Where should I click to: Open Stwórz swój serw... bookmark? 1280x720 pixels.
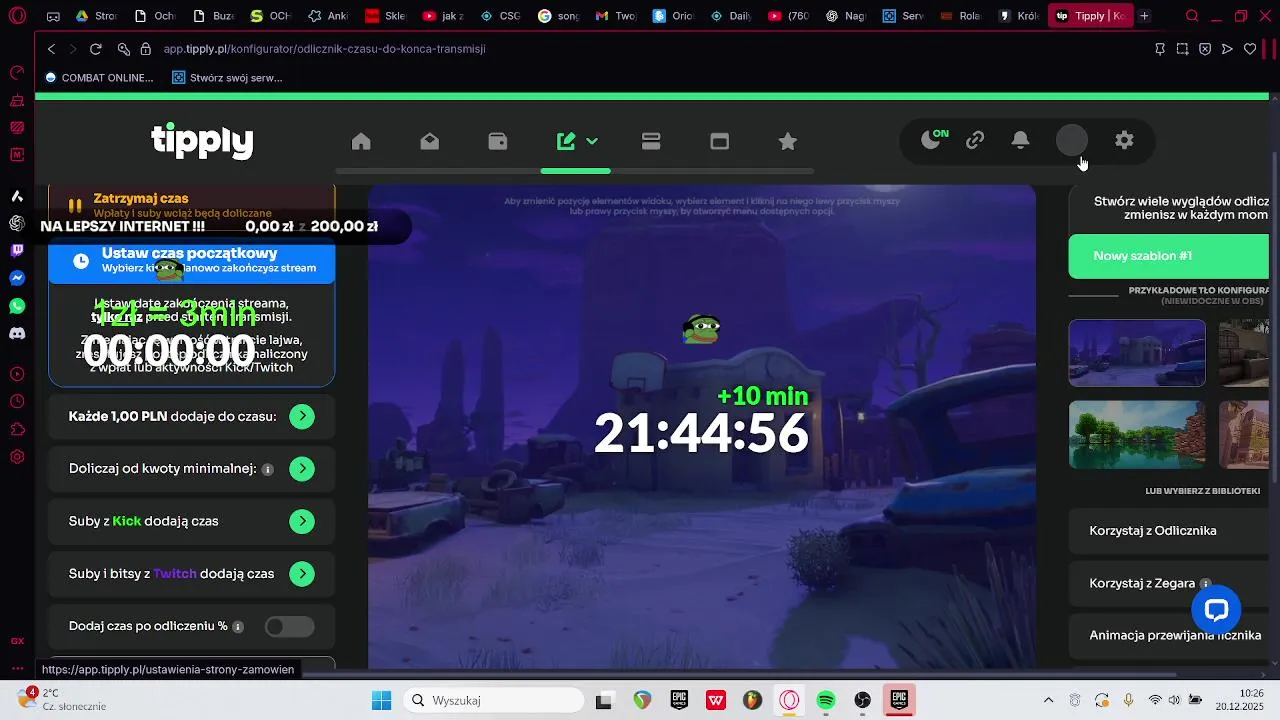(228, 77)
